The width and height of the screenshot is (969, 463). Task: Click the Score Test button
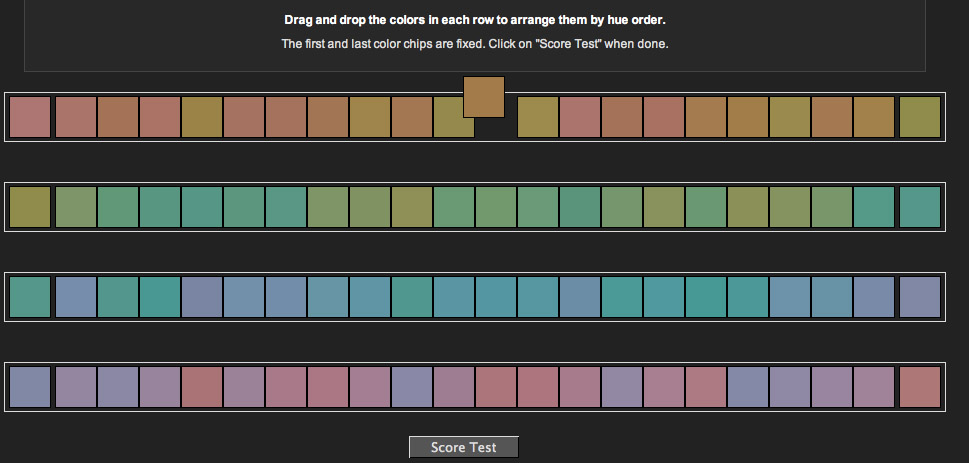point(463,447)
